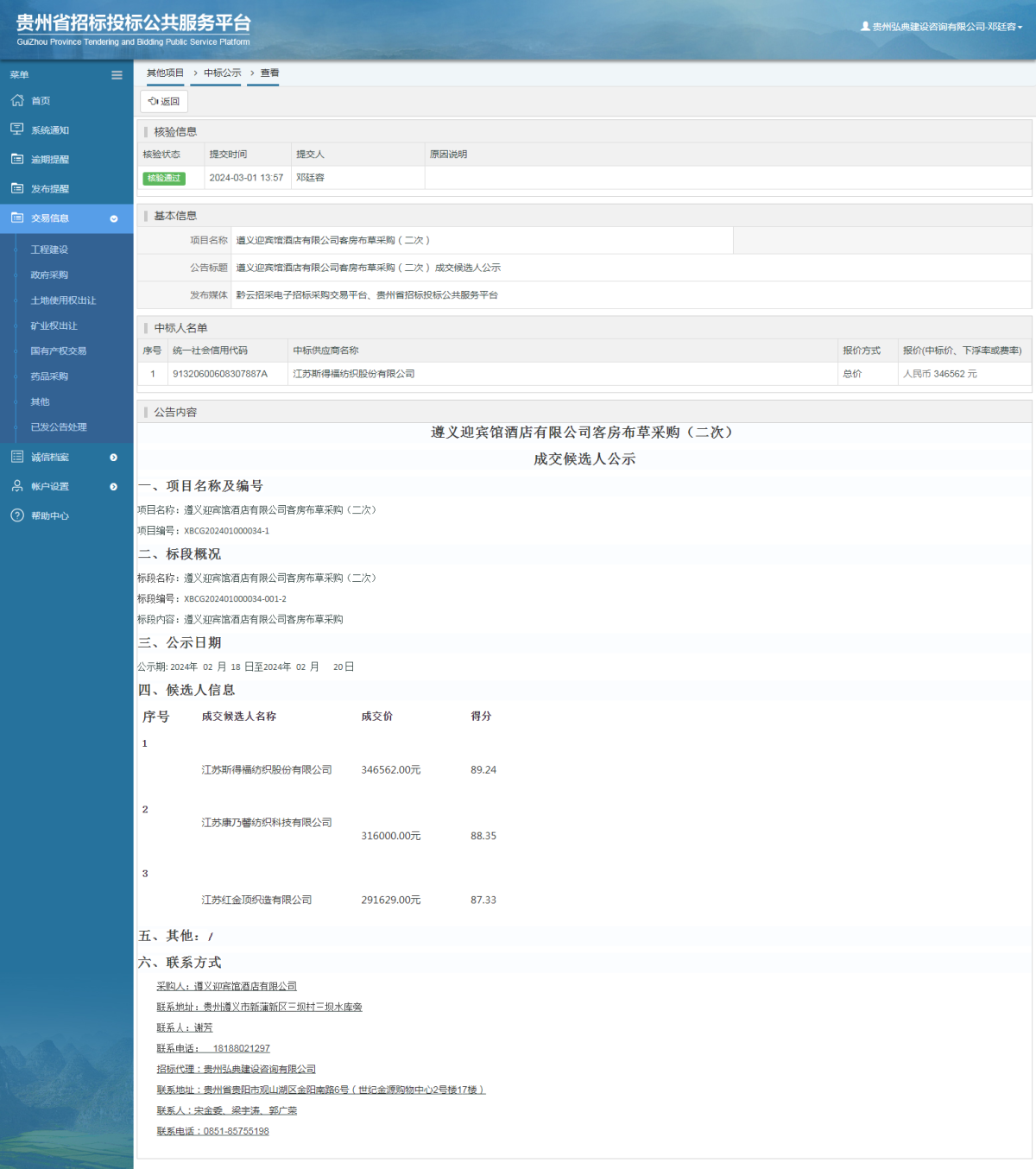This screenshot has height=1169, width=1036.
Task: Go to 首页 in sidebar
Action: point(41,101)
